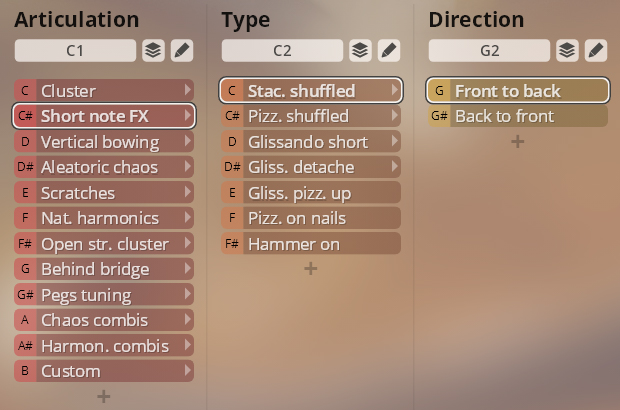
Task: Click the pencil edit icon under Type
Action: 389,51
